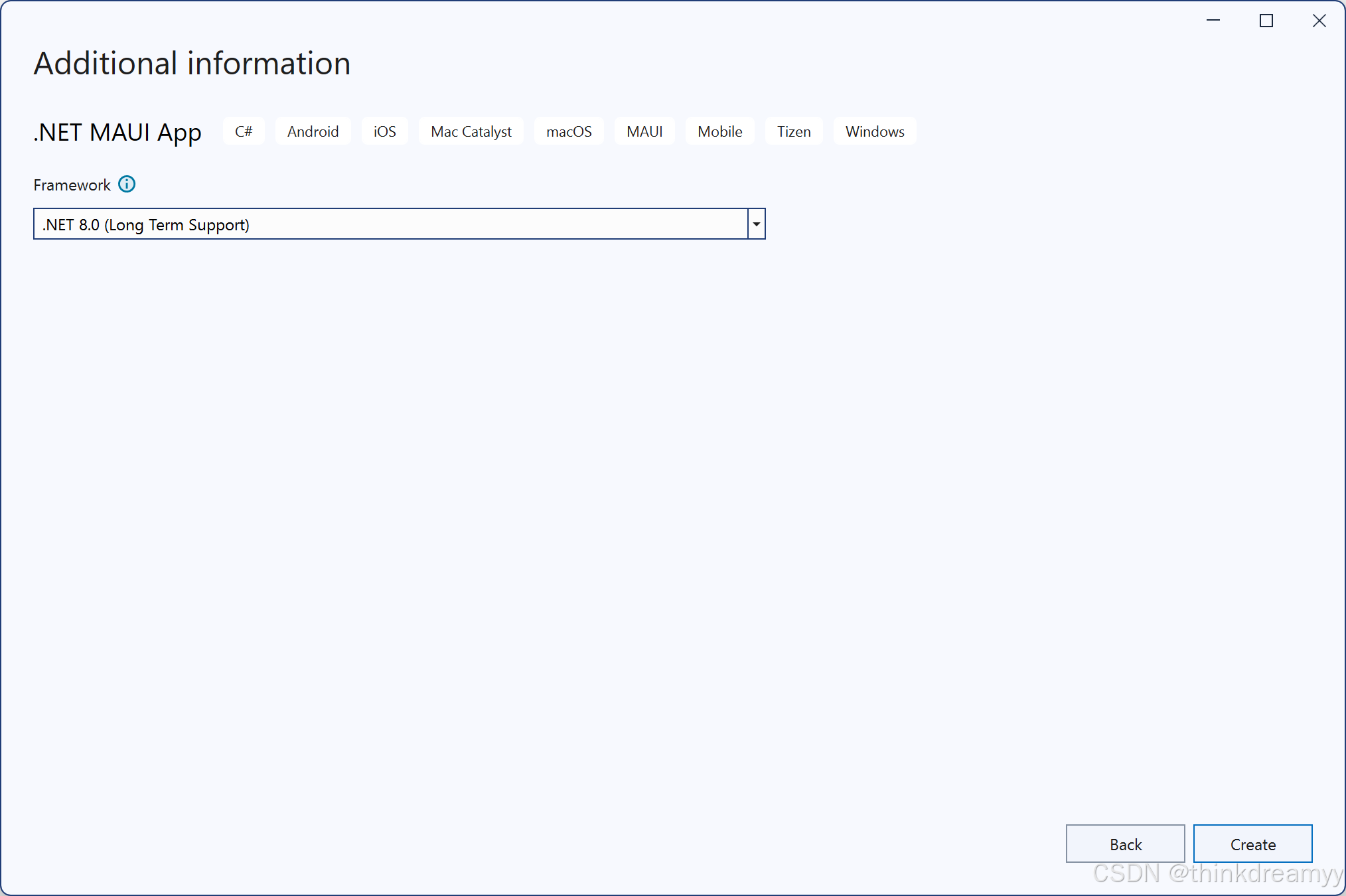Click the .NET MAUI App title
Screen dimensions: 1346x896
pyautogui.click(x=117, y=132)
